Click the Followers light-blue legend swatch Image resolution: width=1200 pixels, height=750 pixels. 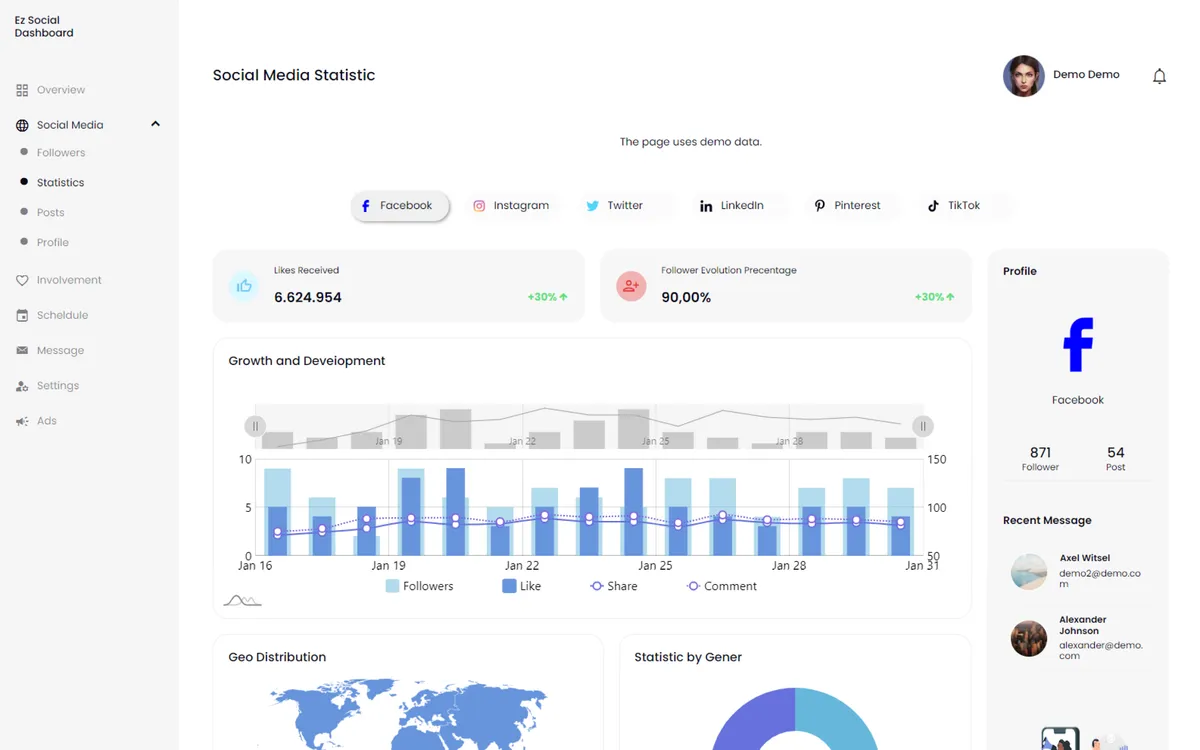coord(392,586)
